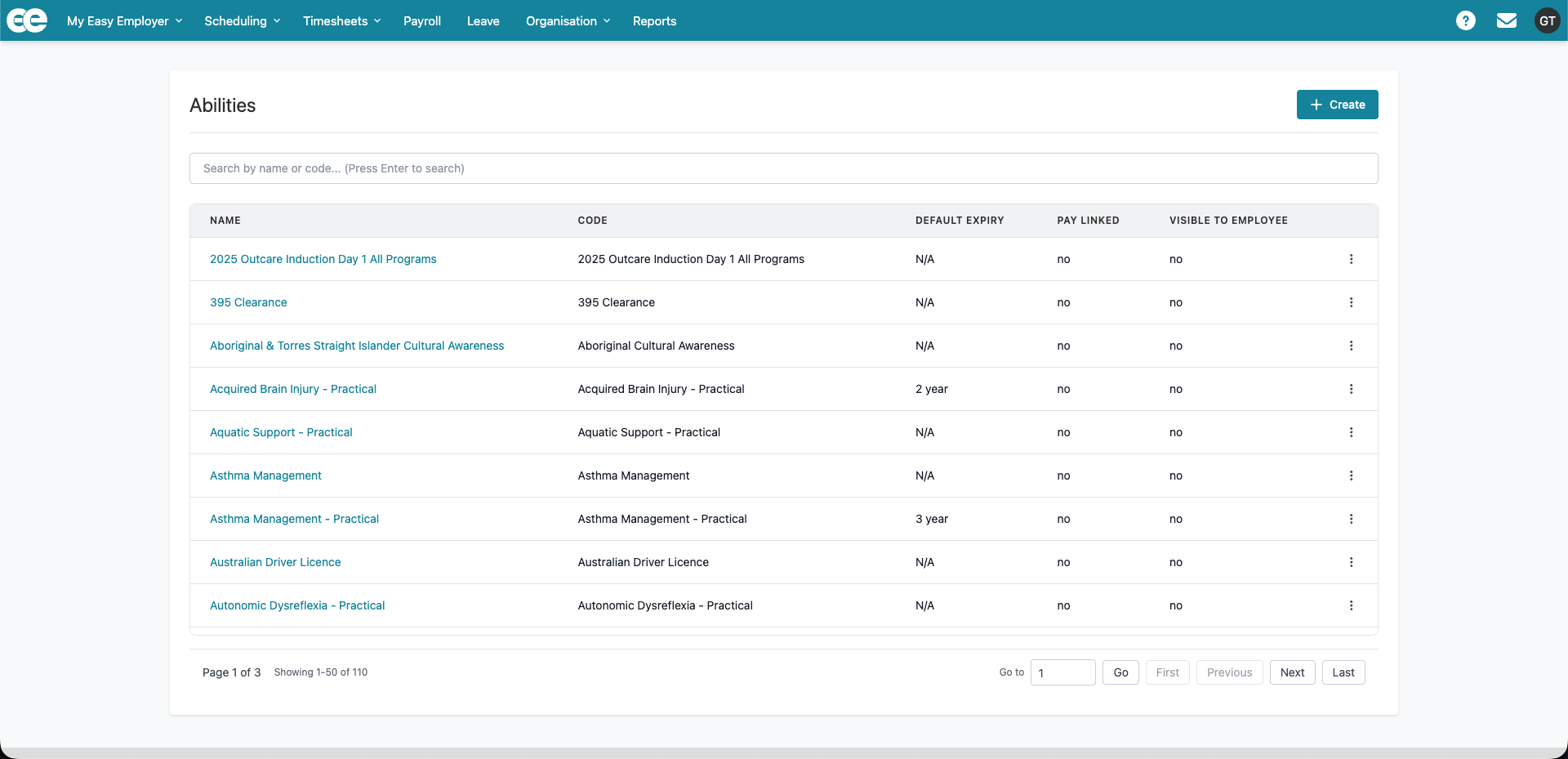Open the Reports menu item
The height and width of the screenshot is (759, 1568).
coord(655,21)
